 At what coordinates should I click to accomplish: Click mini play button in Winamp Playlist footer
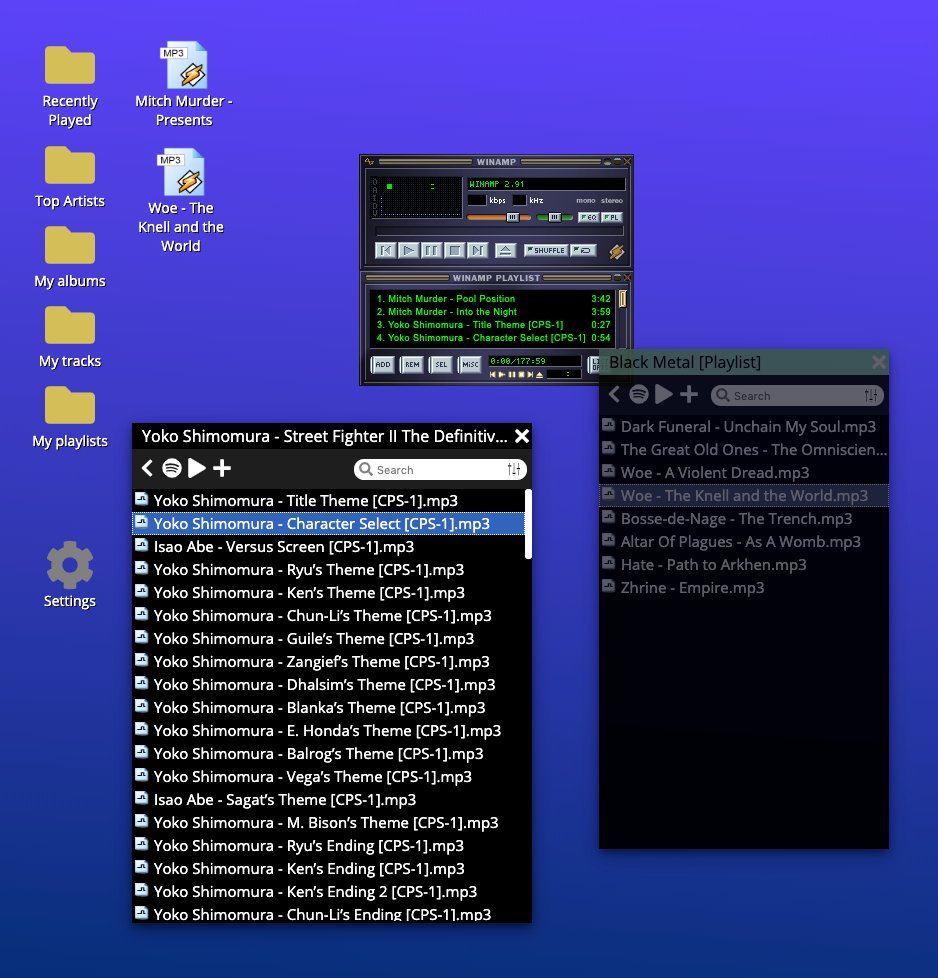[502, 375]
